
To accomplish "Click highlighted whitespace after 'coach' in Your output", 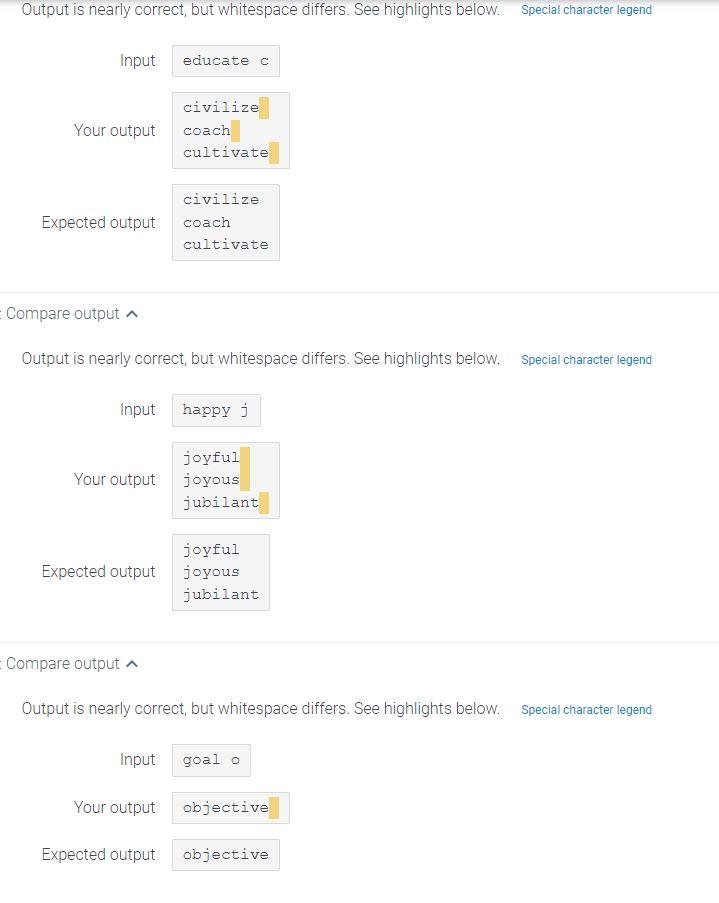I will click(x=235, y=131).
